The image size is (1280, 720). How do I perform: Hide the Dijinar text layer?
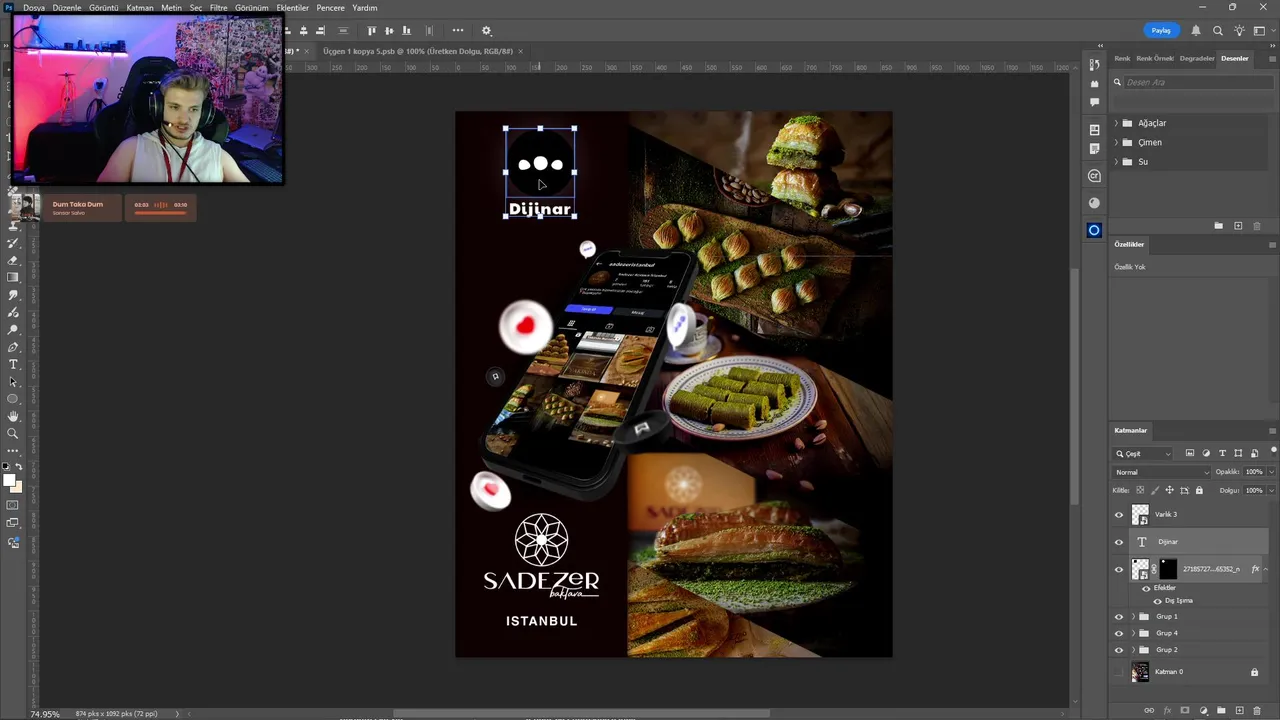pos(1119,542)
